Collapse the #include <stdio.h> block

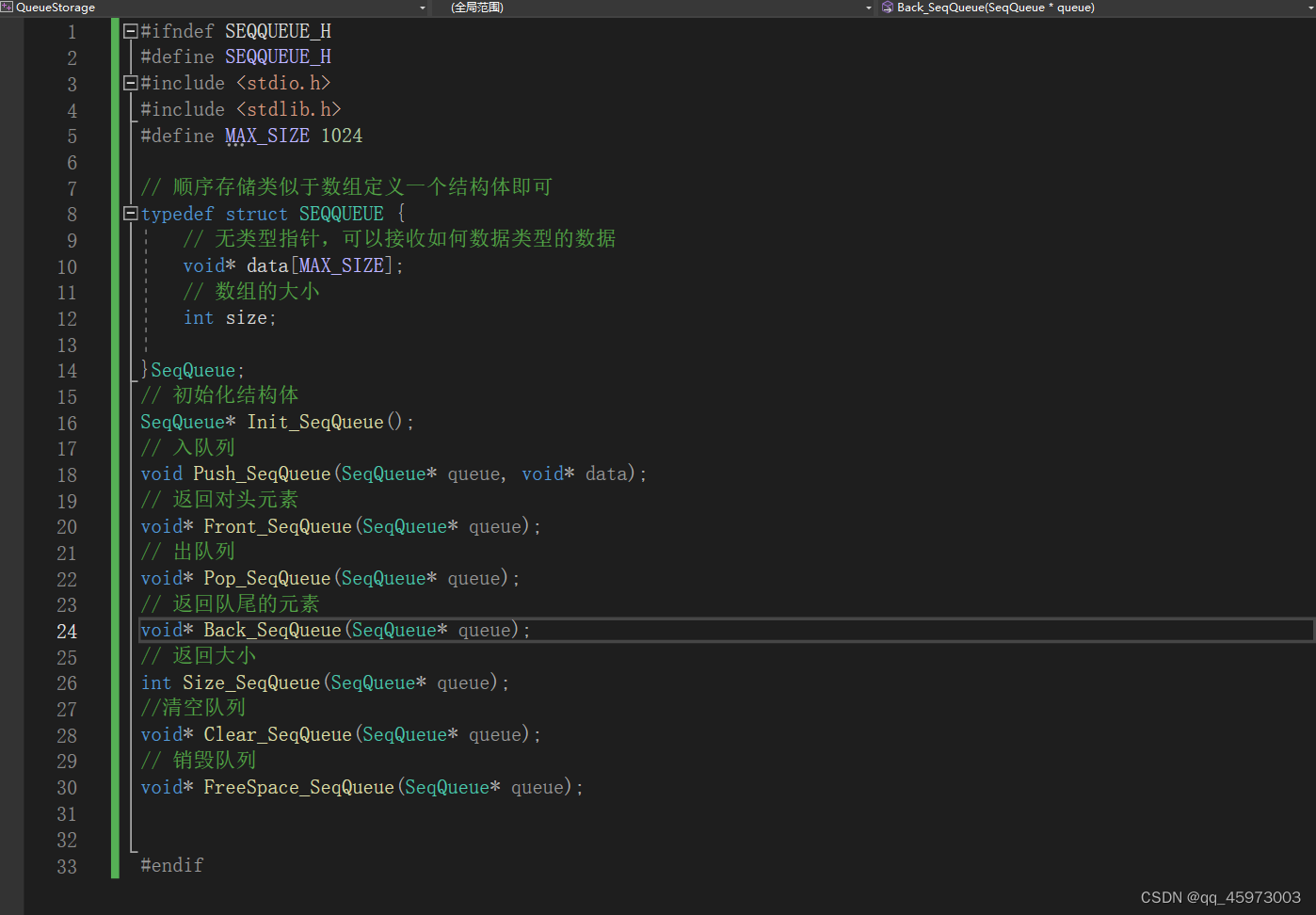131,83
